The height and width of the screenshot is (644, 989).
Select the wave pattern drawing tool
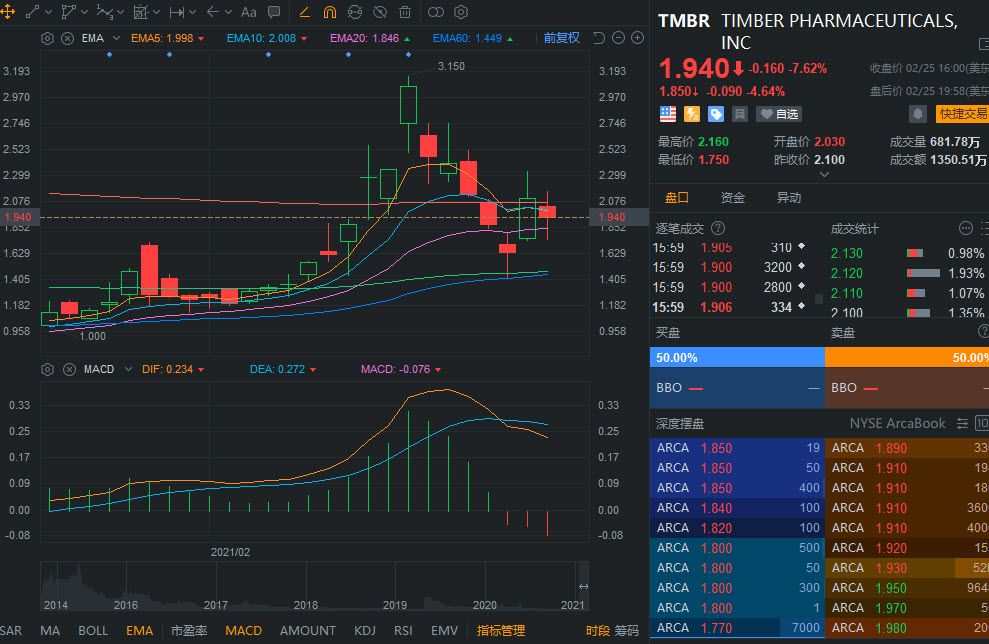tap(105, 11)
